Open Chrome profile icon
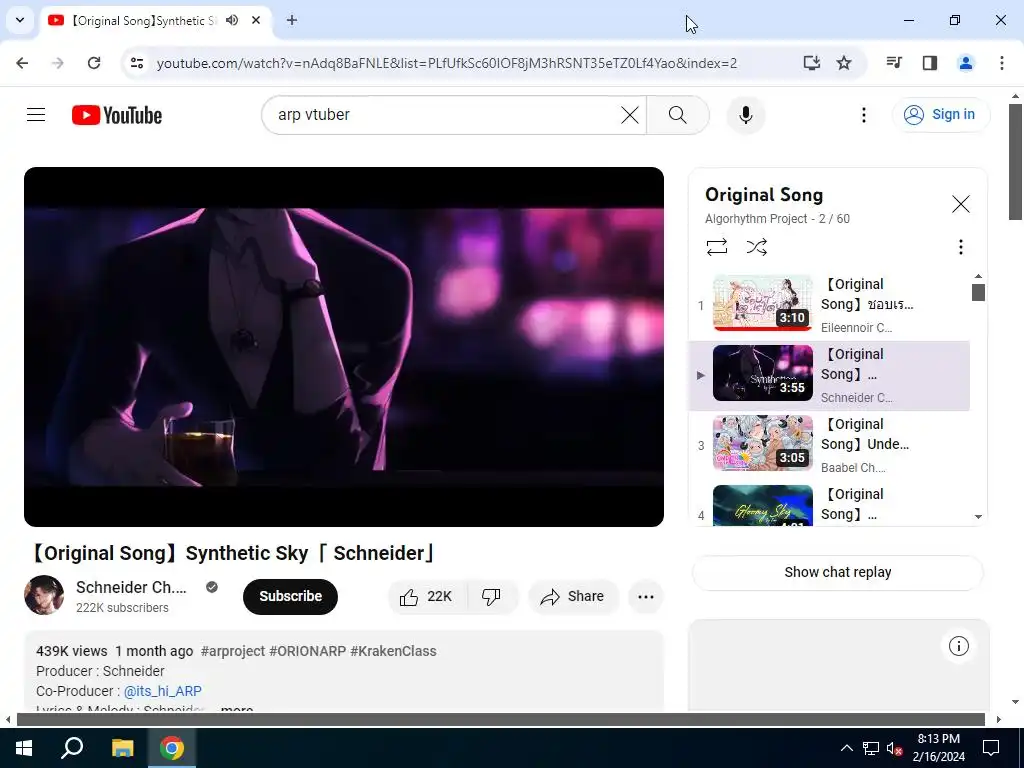The width and height of the screenshot is (1024, 768). coord(965,63)
